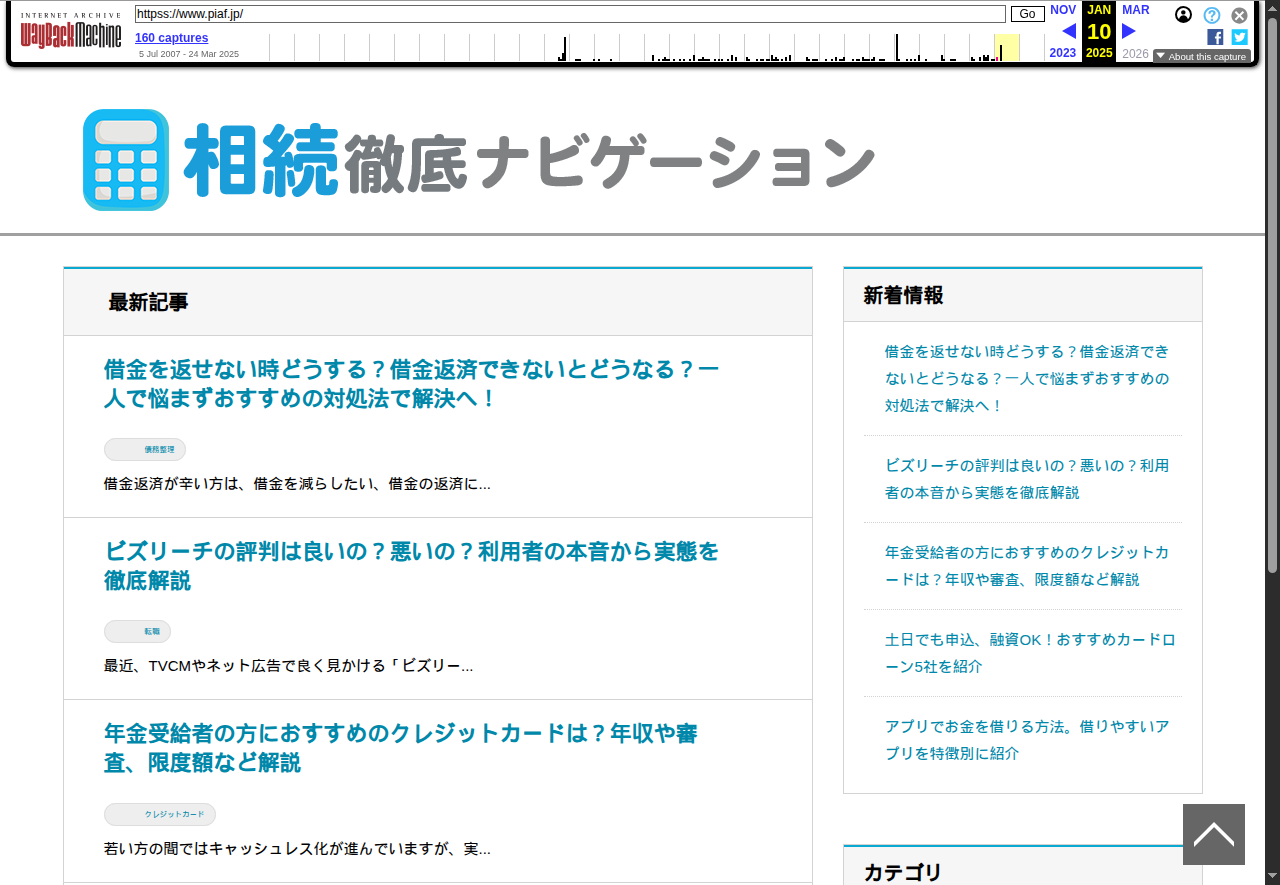Click the scroll-to-top arrow button
The width and height of the screenshot is (1280, 885).
point(1213,834)
